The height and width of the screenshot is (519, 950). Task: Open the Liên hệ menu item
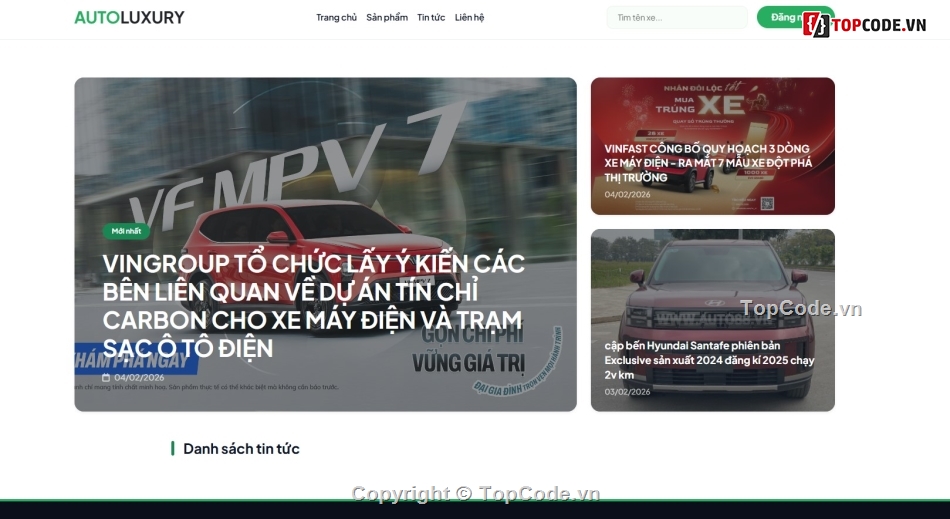470,18
